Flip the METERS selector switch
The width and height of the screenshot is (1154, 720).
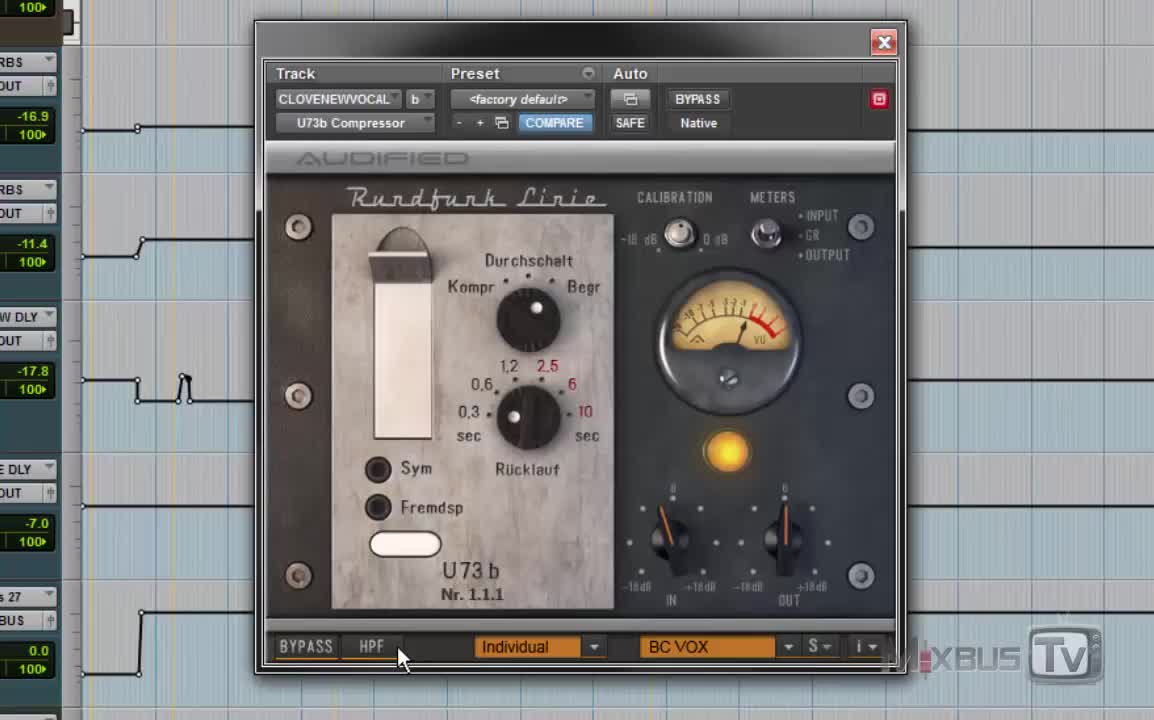click(767, 235)
